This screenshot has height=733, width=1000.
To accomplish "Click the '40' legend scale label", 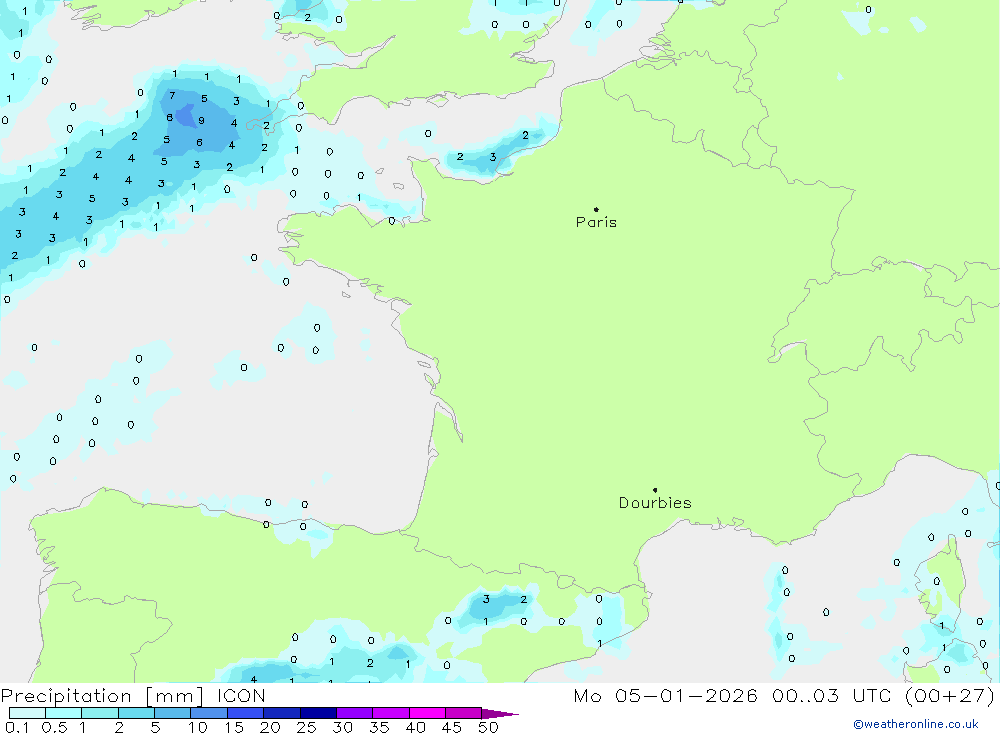I will click(415, 727).
